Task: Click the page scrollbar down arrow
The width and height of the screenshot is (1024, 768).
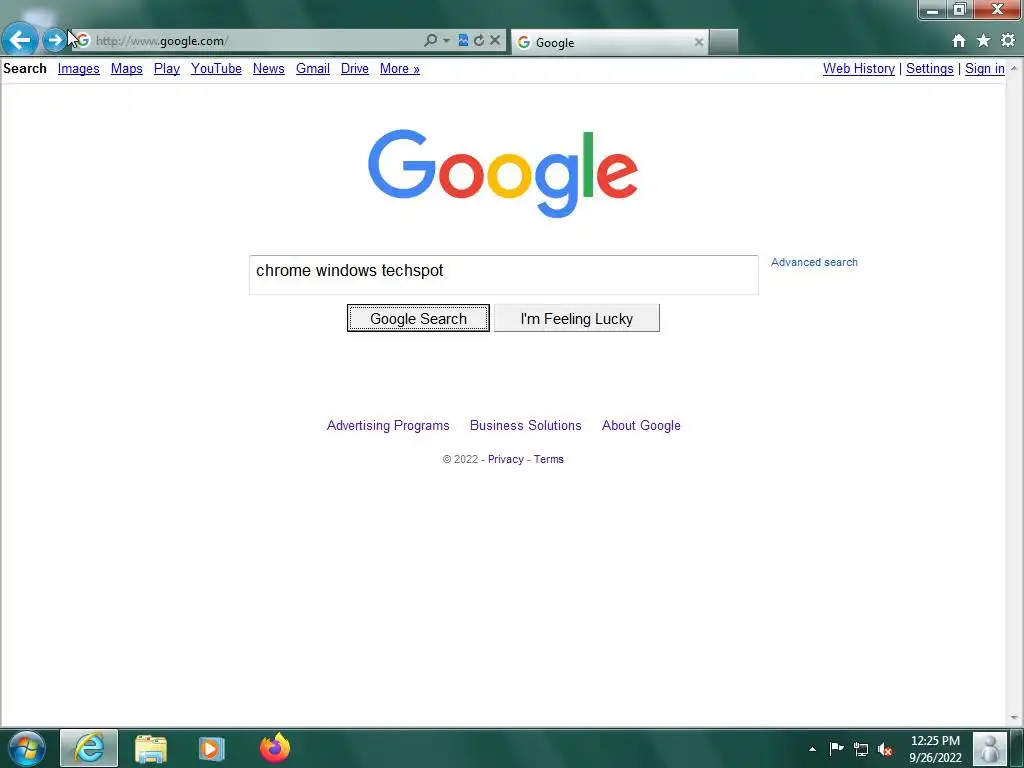Action: click(x=1014, y=718)
